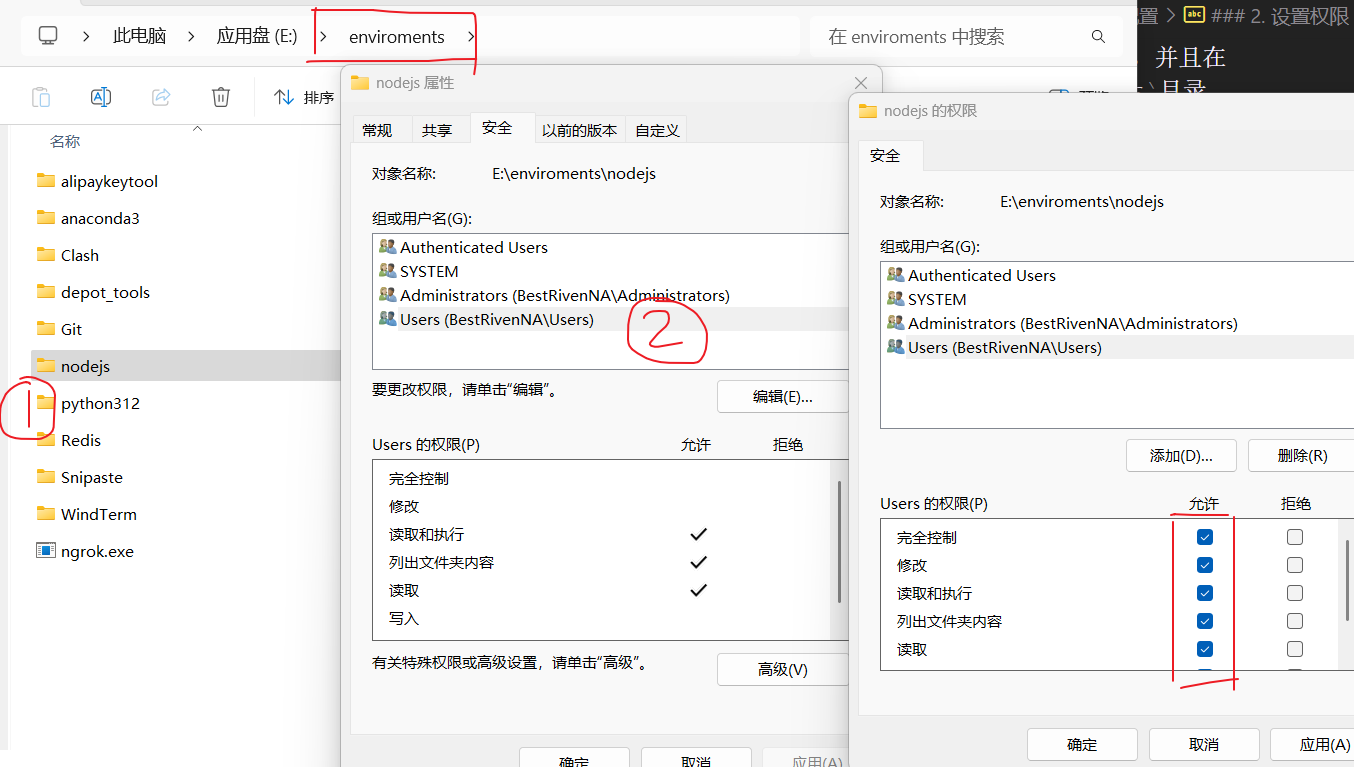
Task: Click the 编辑(E)... button to change permissions
Action: [782, 396]
